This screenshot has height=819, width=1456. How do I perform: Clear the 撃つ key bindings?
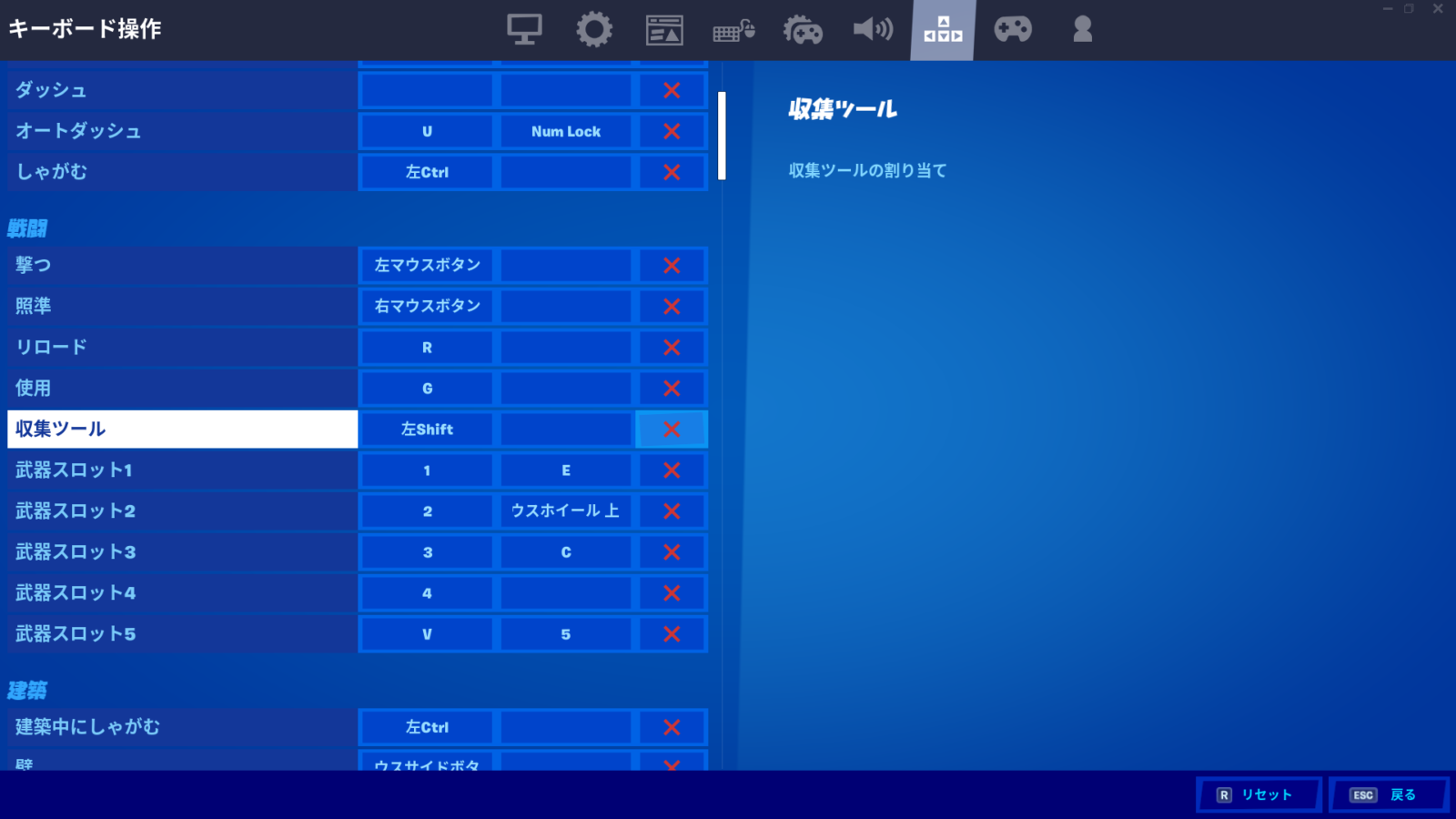(x=672, y=266)
